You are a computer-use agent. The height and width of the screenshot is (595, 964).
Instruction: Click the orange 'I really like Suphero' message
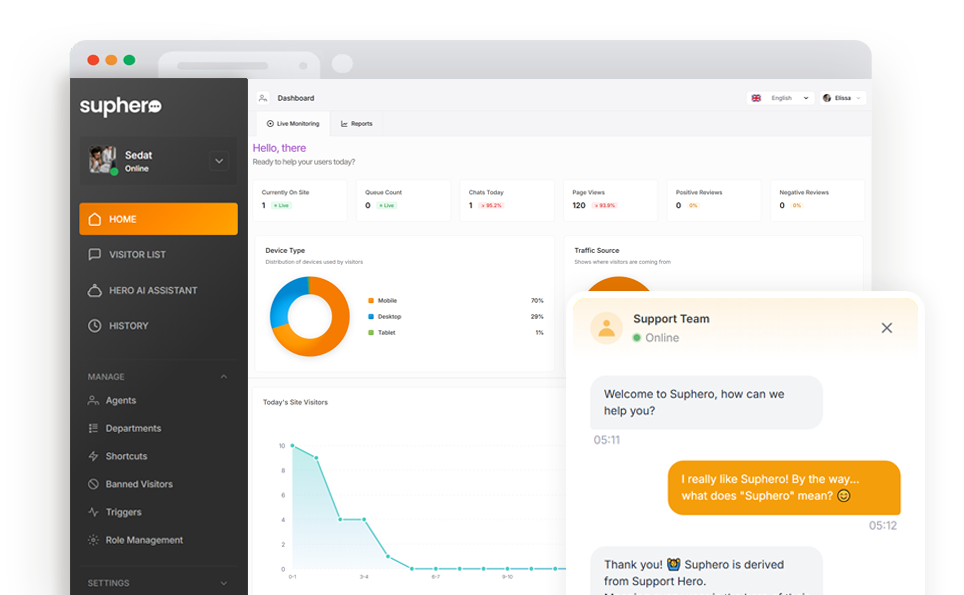(784, 487)
